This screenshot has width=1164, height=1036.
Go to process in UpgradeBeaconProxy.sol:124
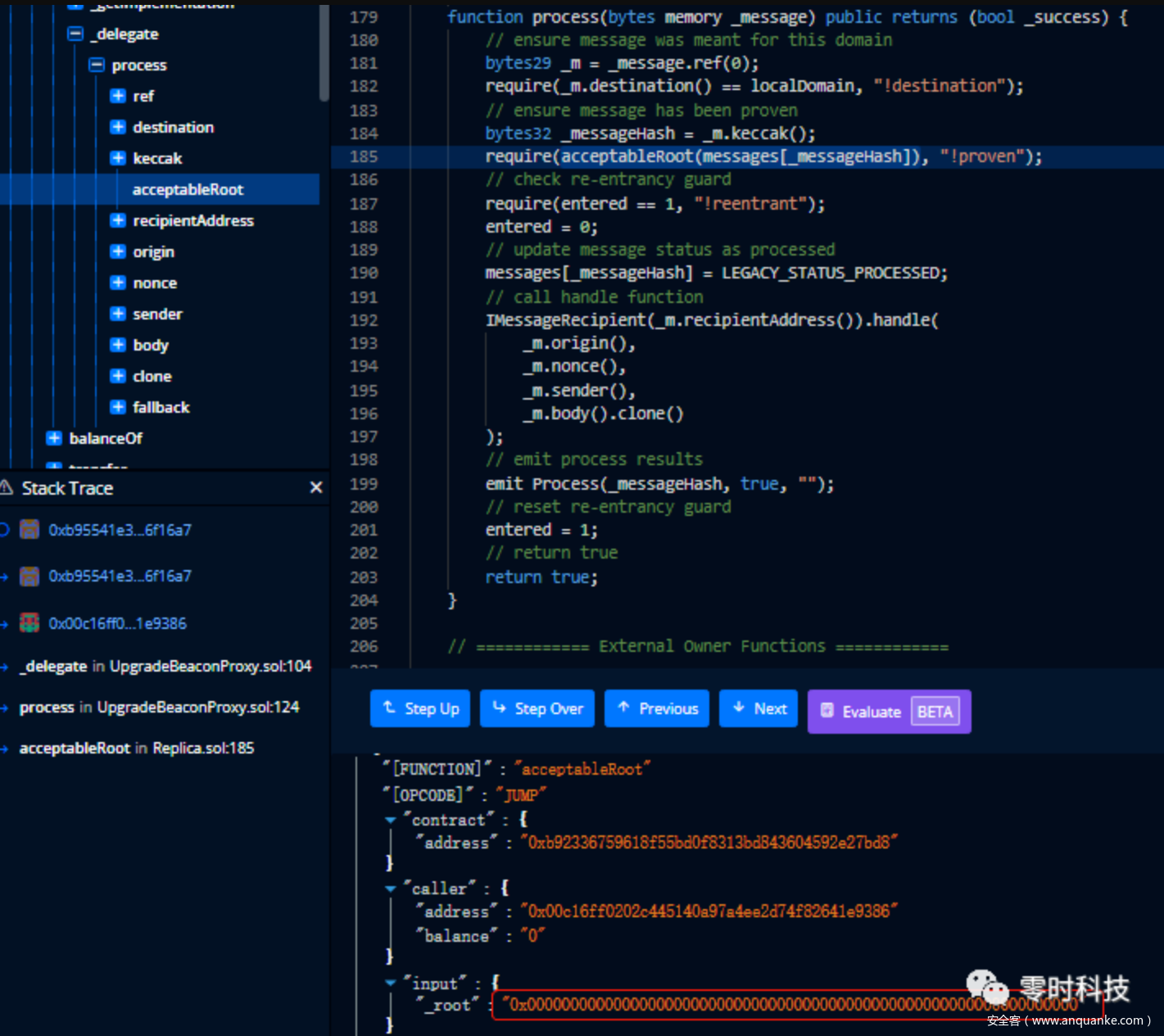pos(159,707)
